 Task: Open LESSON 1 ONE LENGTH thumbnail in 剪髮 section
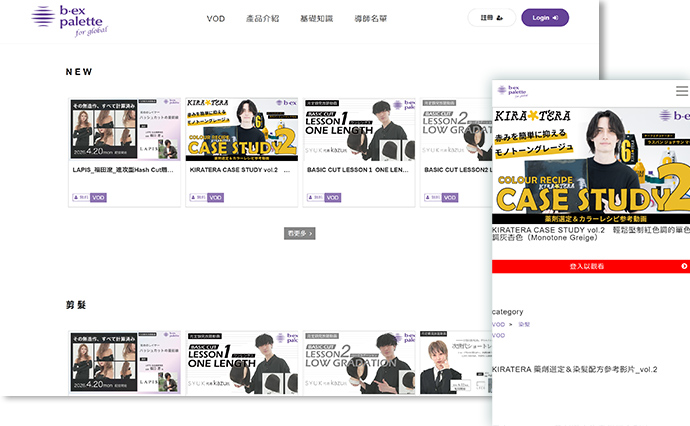(242, 363)
